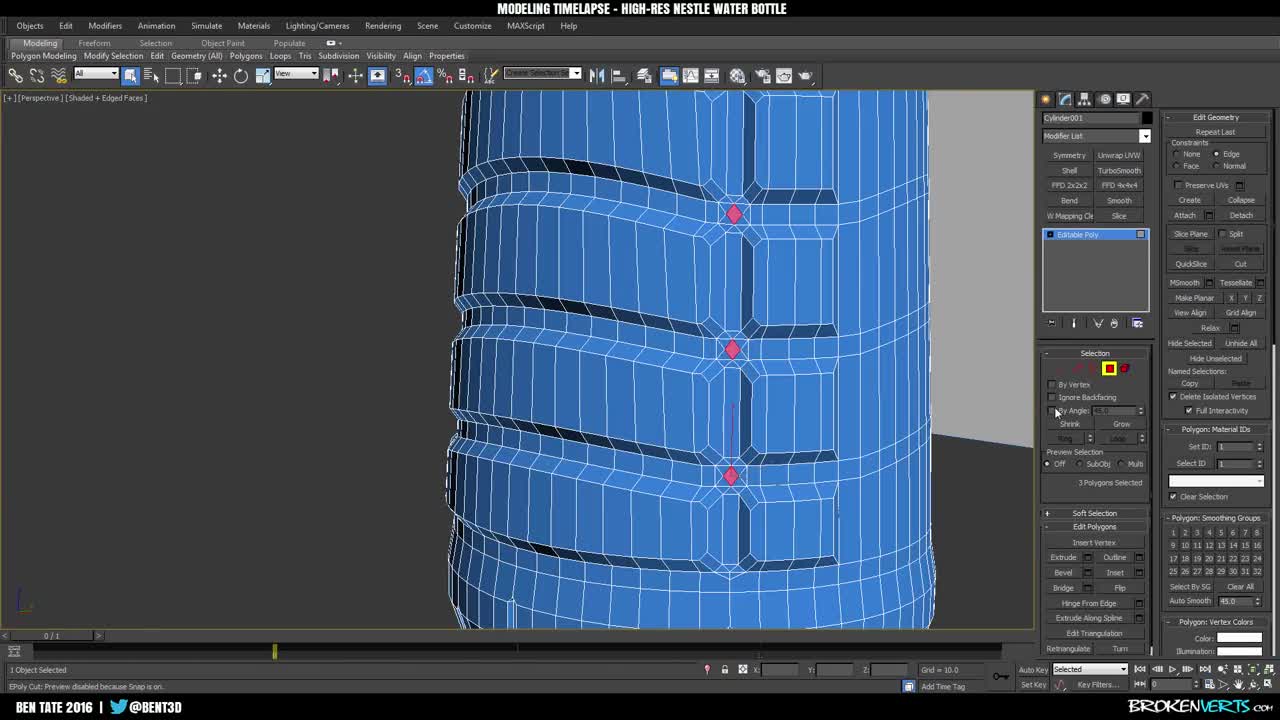Viewport: 1280px width, 720px height.
Task: Switch to the Freeform ribbon tab
Action: 94,43
